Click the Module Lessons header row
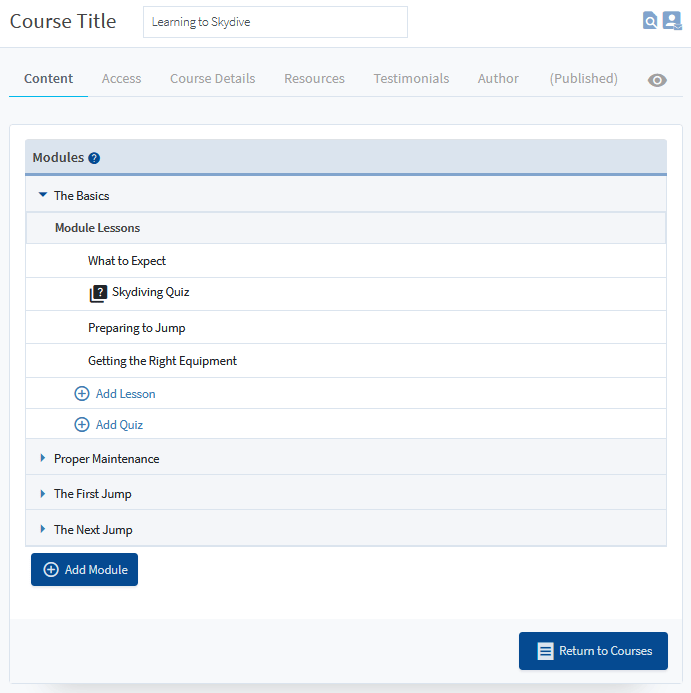Viewport: 691px width, 693px height. pos(346,228)
